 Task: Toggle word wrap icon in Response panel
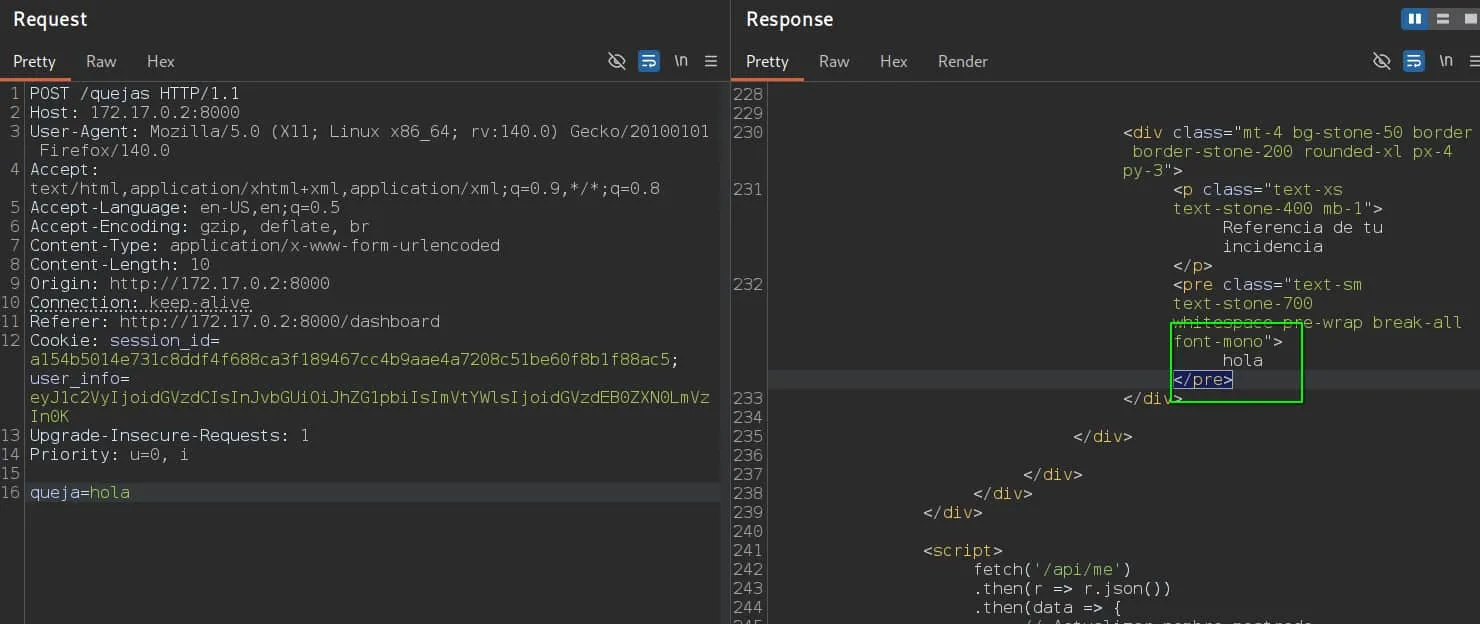[x=1414, y=61]
